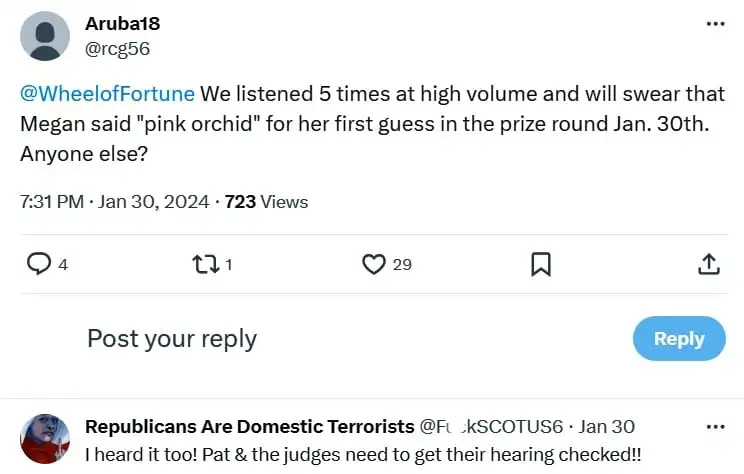Click the 29 likes count
This screenshot has width=744, height=474.
point(402,264)
